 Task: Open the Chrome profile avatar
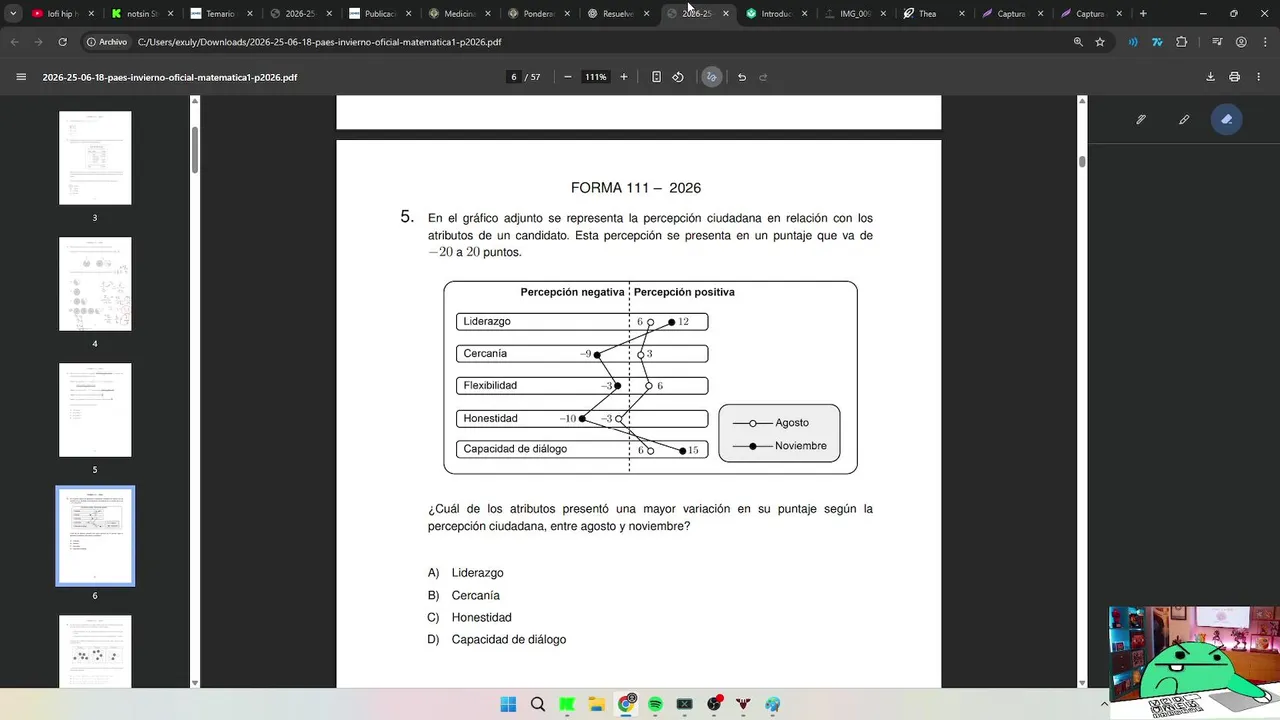[1241, 42]
